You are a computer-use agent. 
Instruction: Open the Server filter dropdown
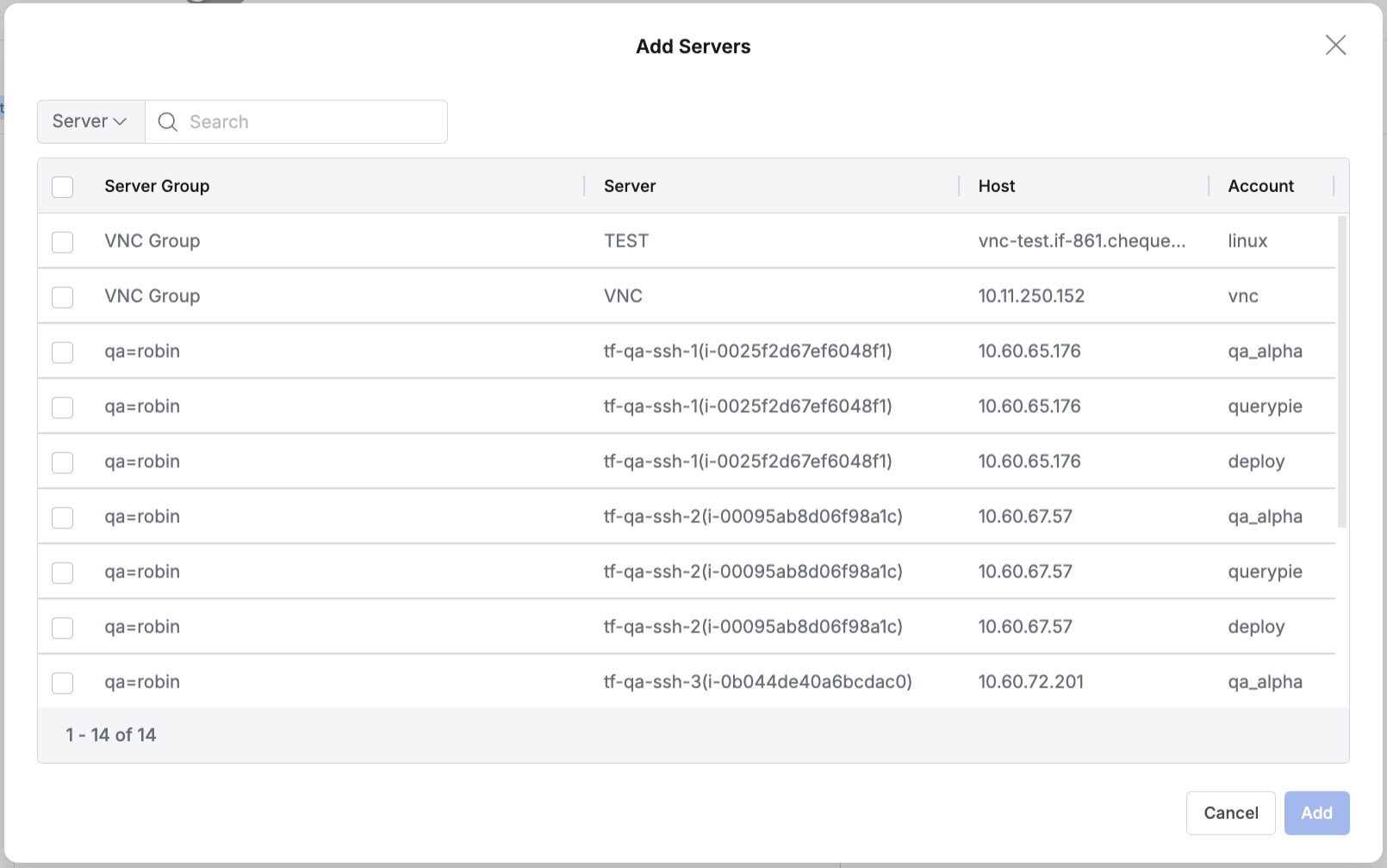(90, 121)
